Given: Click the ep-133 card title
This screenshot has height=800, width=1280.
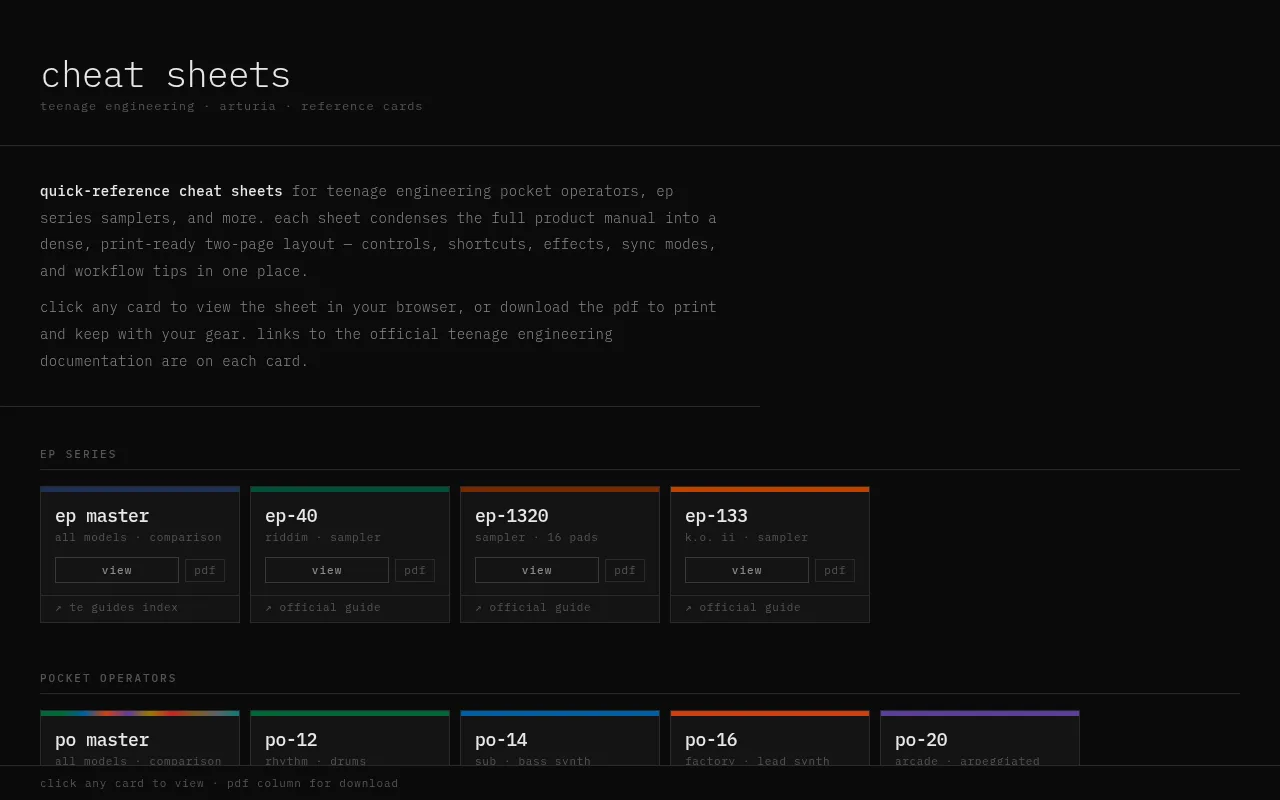Looking at the screenshot, I should tap(716, 516).
